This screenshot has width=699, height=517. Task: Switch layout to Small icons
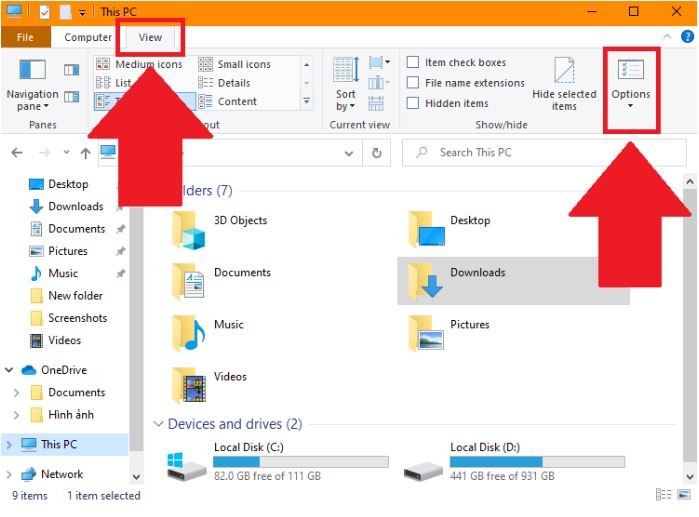[235, 64]
